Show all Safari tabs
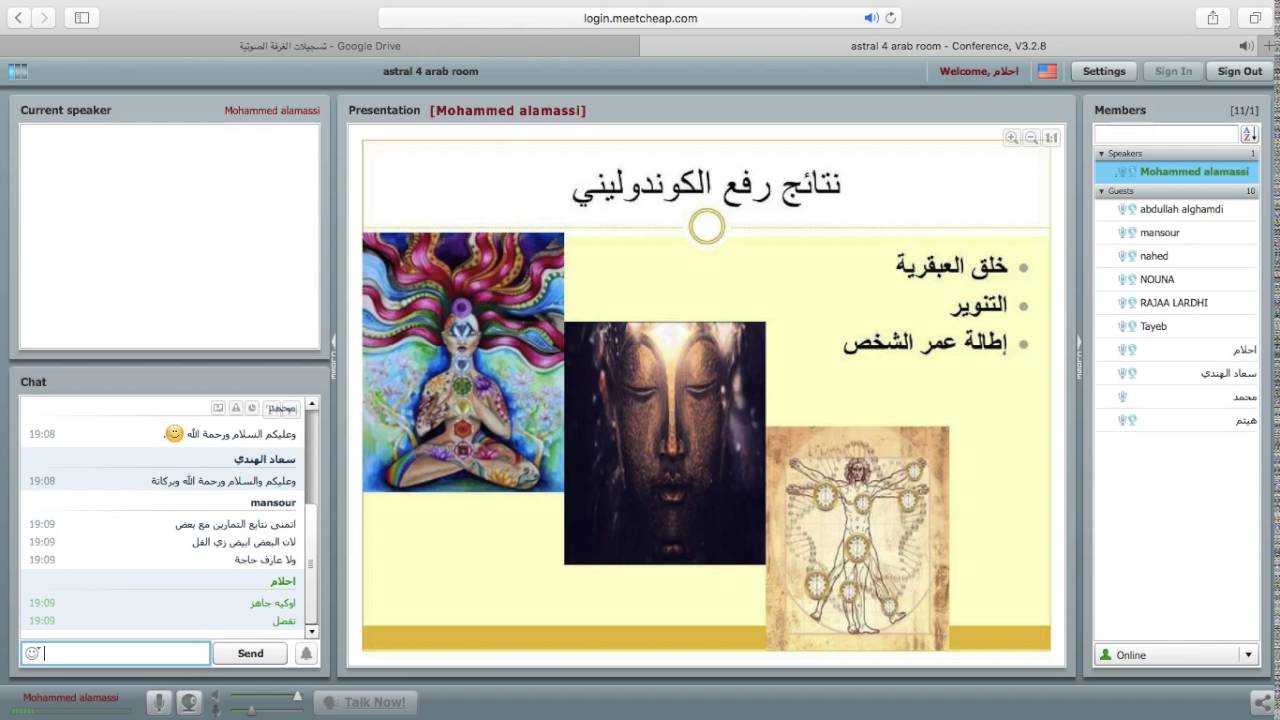The height and width of the screenshot is (720, 1280). [x=1255, y=18]
